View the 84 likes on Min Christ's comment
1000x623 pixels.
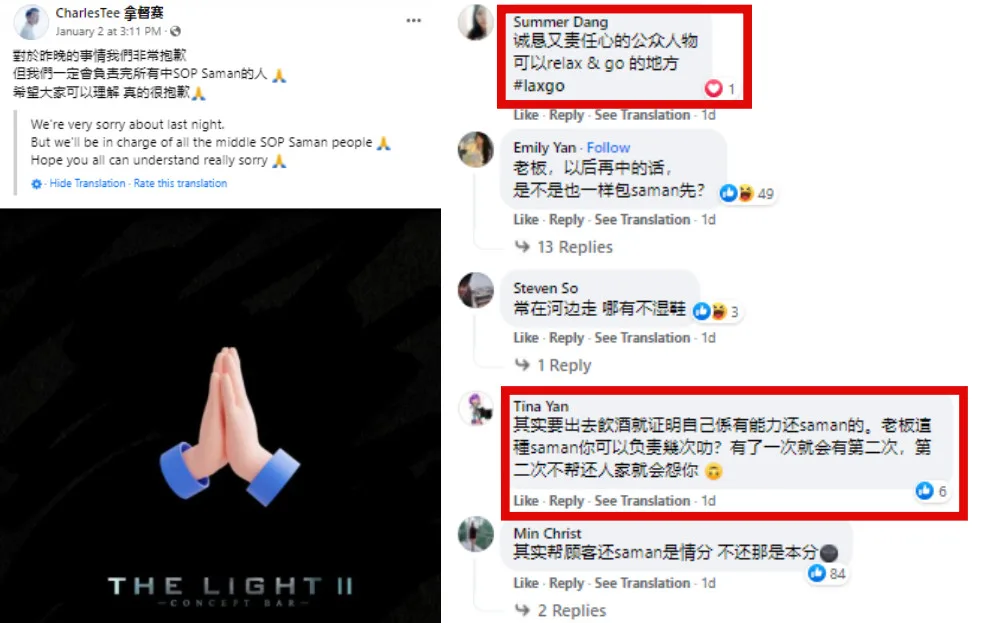827,573
